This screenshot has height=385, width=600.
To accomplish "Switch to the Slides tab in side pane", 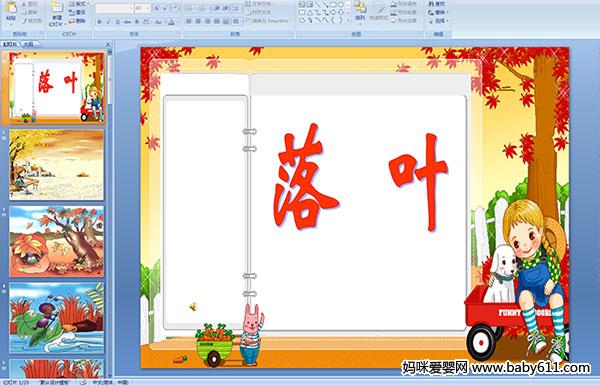I will pyautogui.click(x=10, y=44).
